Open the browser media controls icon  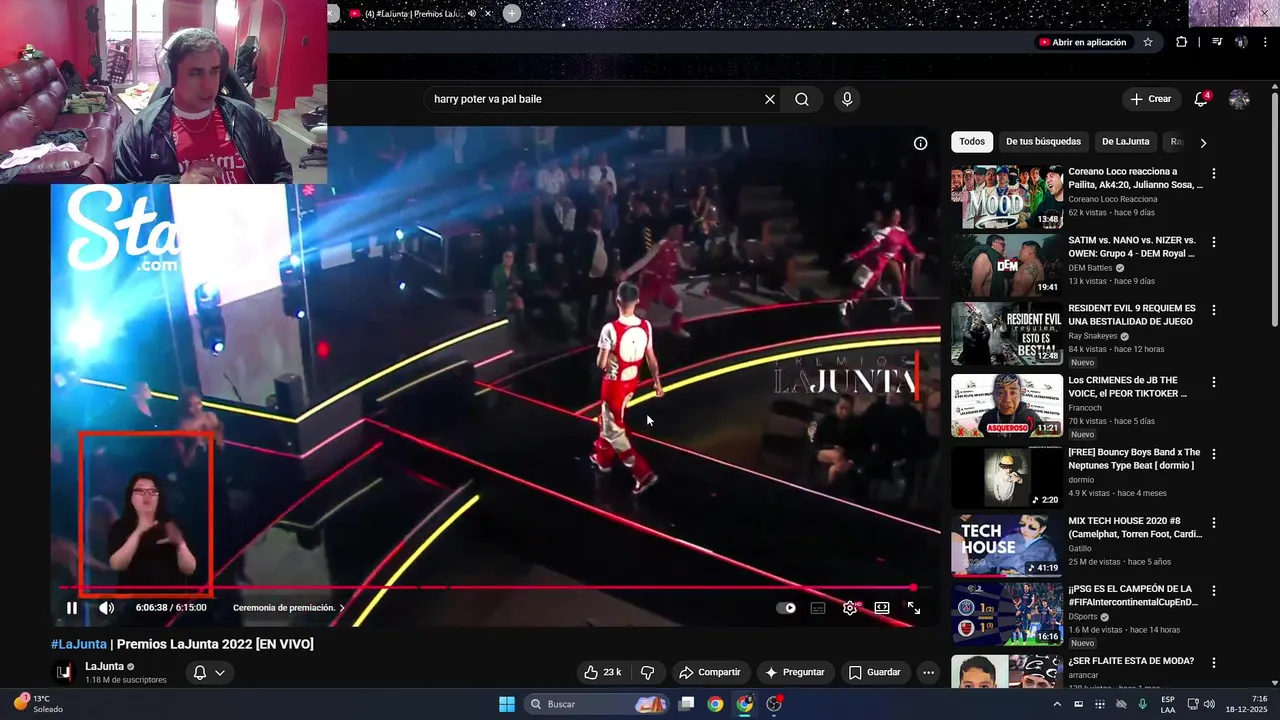pos(1217,42)
